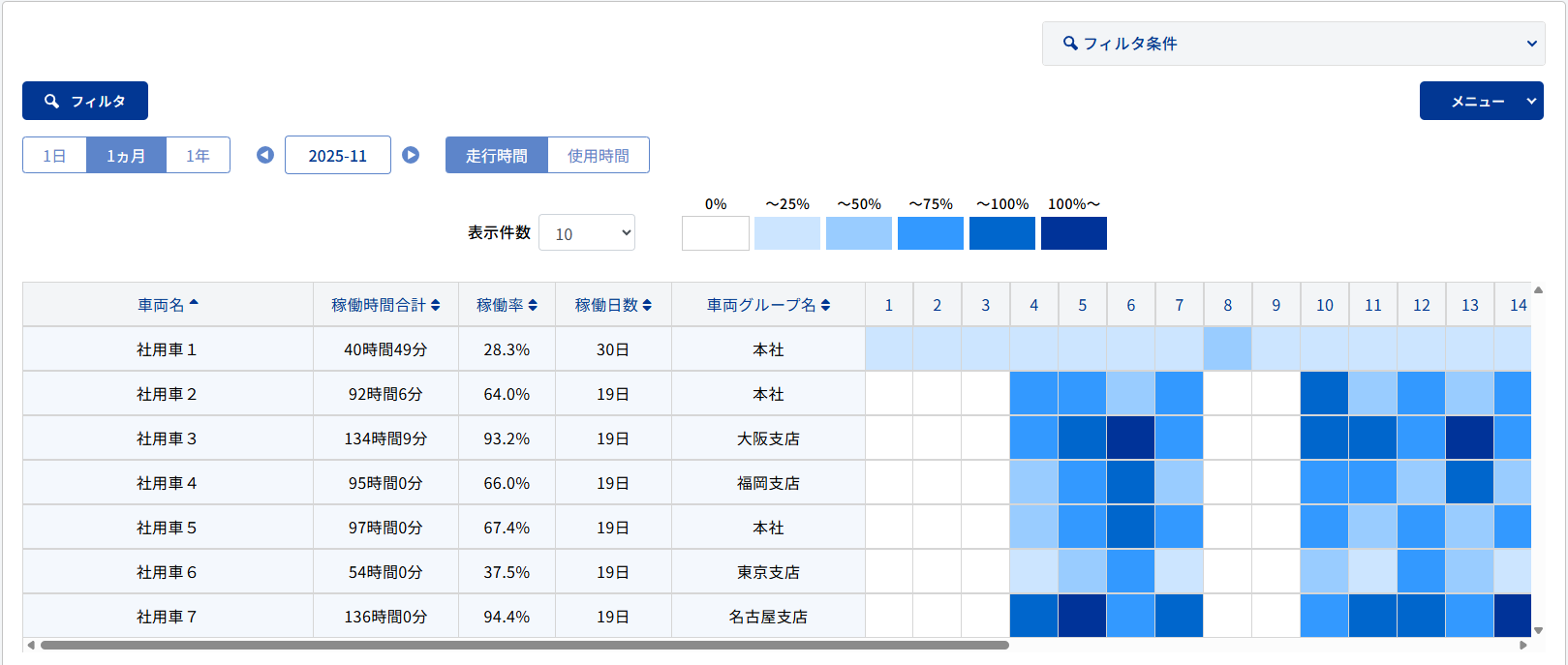Image resolution: width=1568 pixels, height=665 pixels.
Task: Click the 100%~ legend color swatch
Action: click(1073, 233)
